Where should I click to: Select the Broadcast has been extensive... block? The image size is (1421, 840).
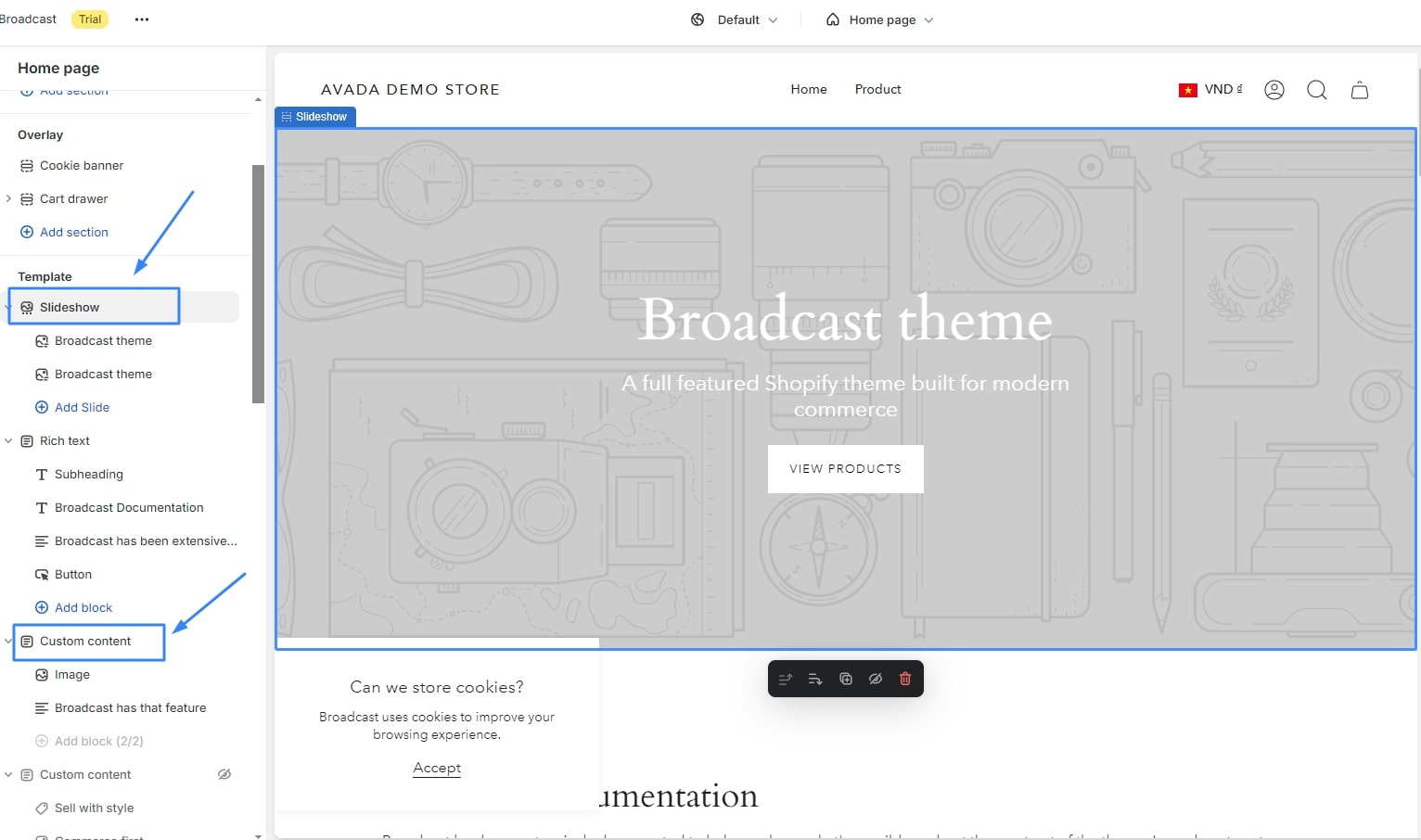136,541
